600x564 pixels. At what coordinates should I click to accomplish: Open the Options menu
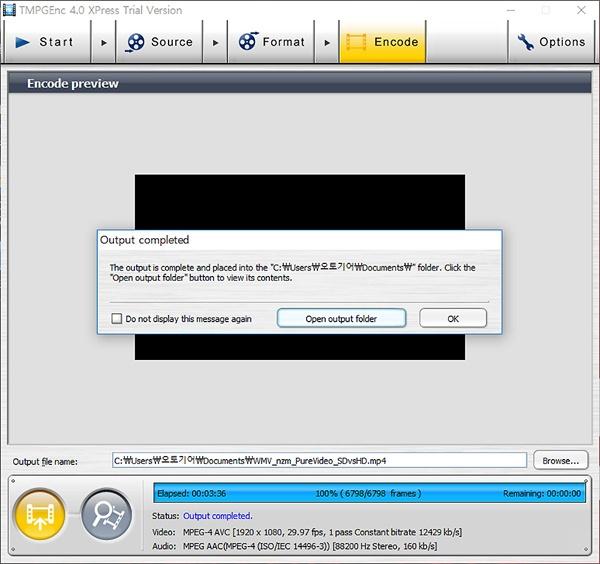coord(551,42)
